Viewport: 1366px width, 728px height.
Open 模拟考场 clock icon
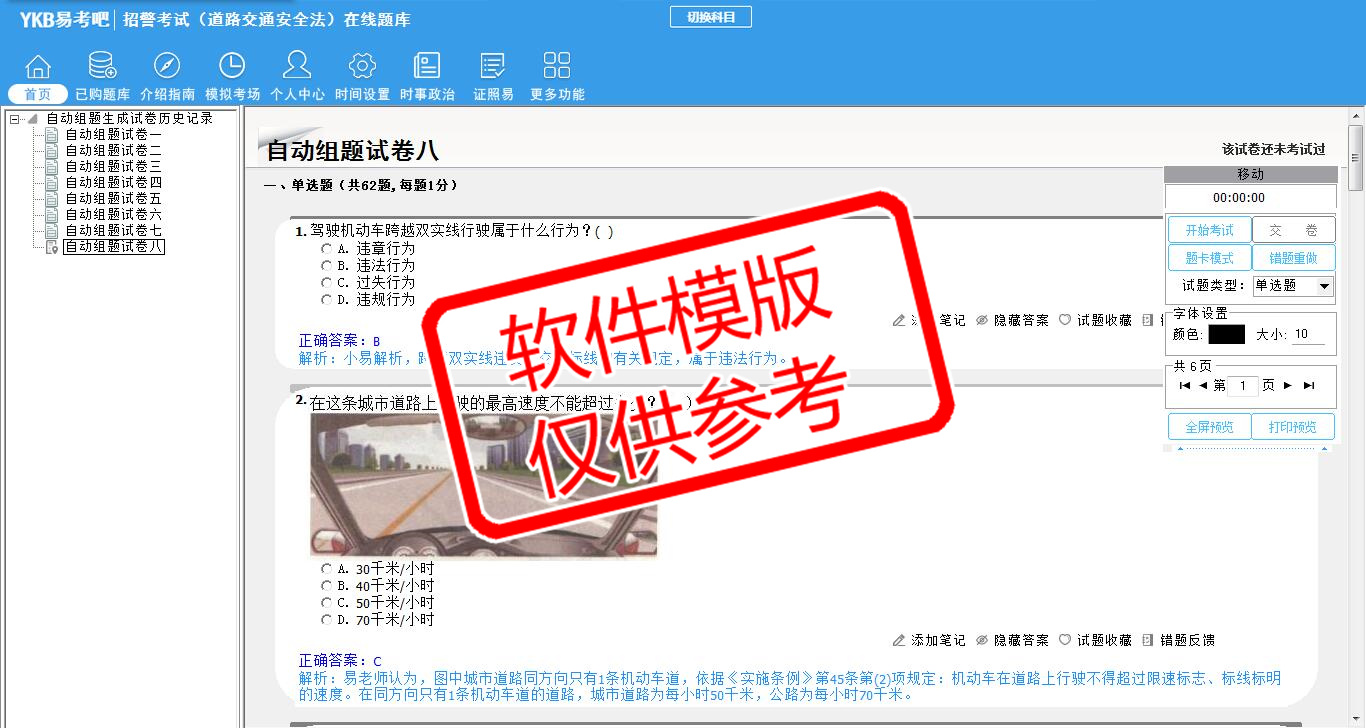232,67
